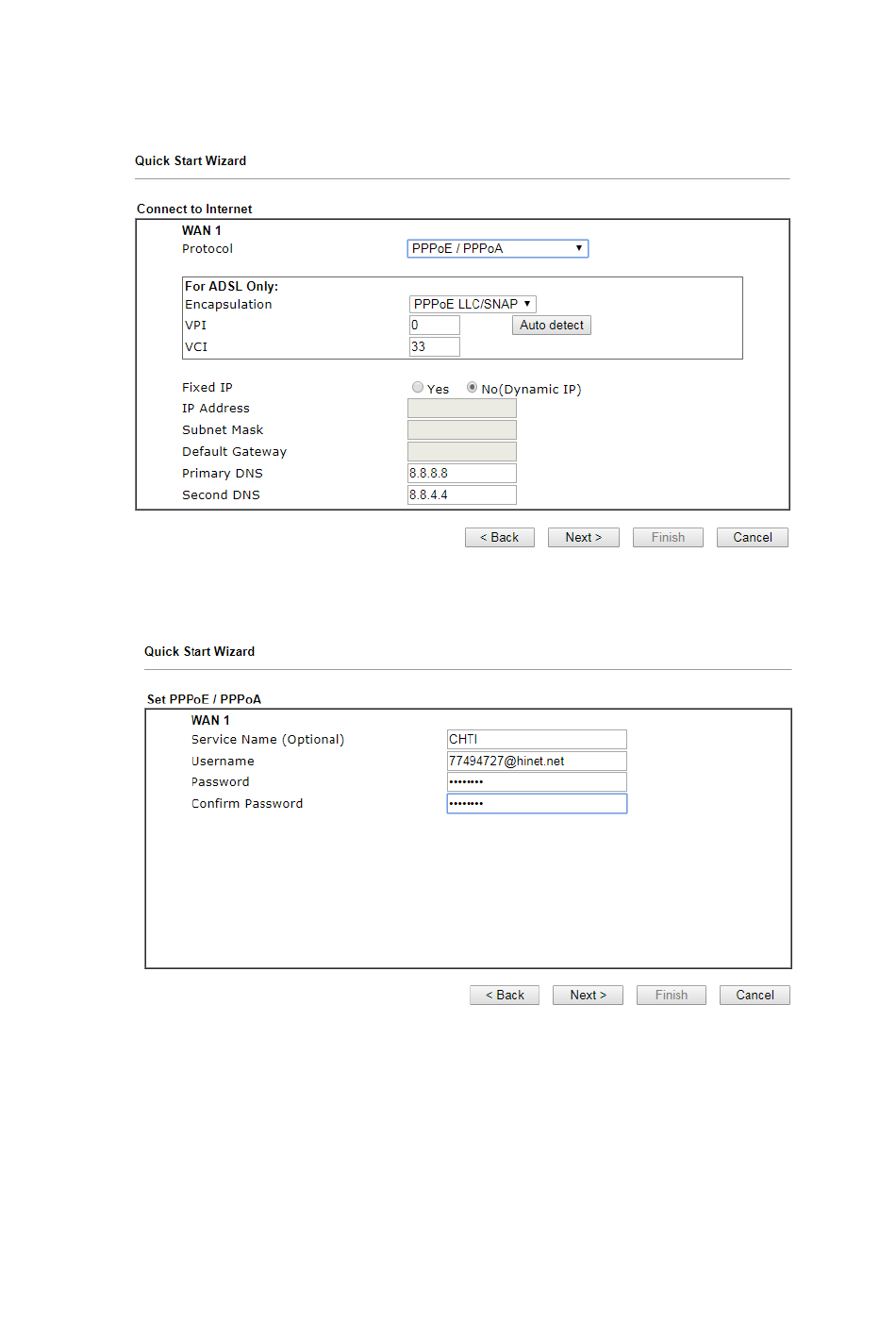Screen dimensions: 896x1340
Task: Edit the Primary DNS field 8.8.8.8
Action: [462, 473]
